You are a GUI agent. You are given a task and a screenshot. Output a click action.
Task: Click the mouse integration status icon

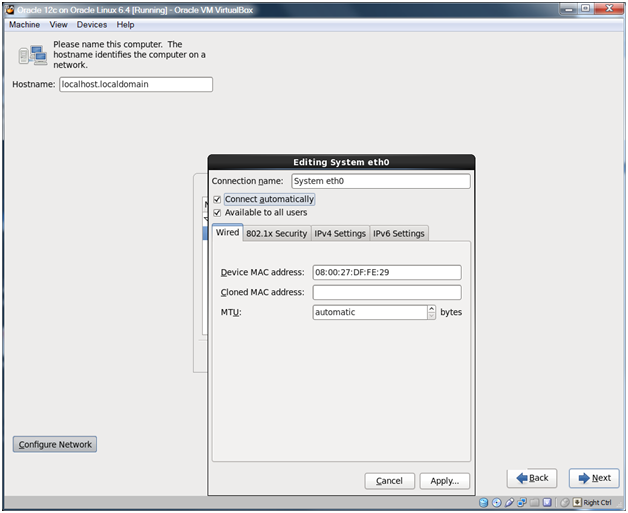(565, 502)
